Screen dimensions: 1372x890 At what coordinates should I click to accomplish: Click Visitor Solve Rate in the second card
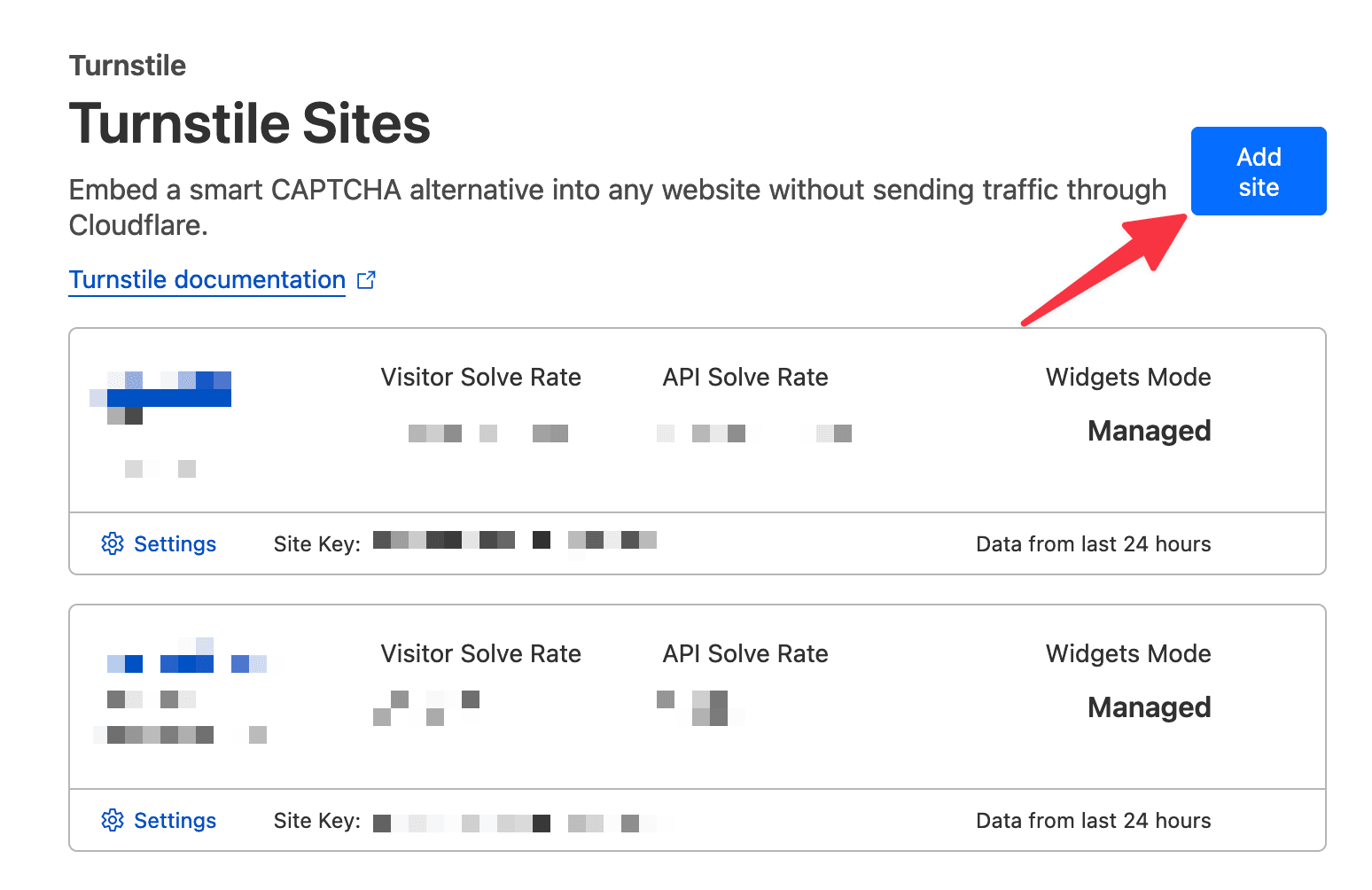(481, 654)
